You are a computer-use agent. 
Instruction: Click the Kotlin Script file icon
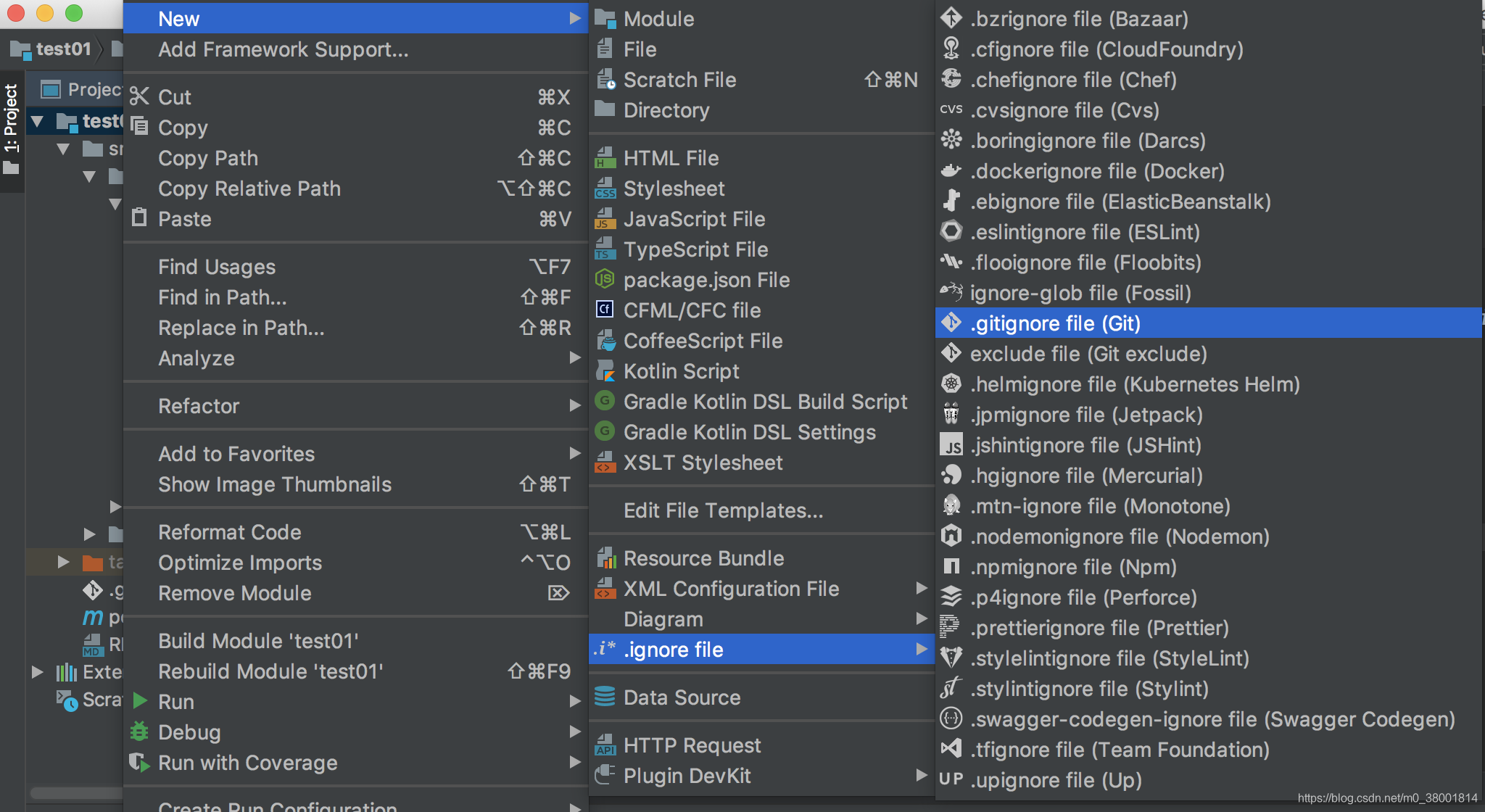pos(605,371)
